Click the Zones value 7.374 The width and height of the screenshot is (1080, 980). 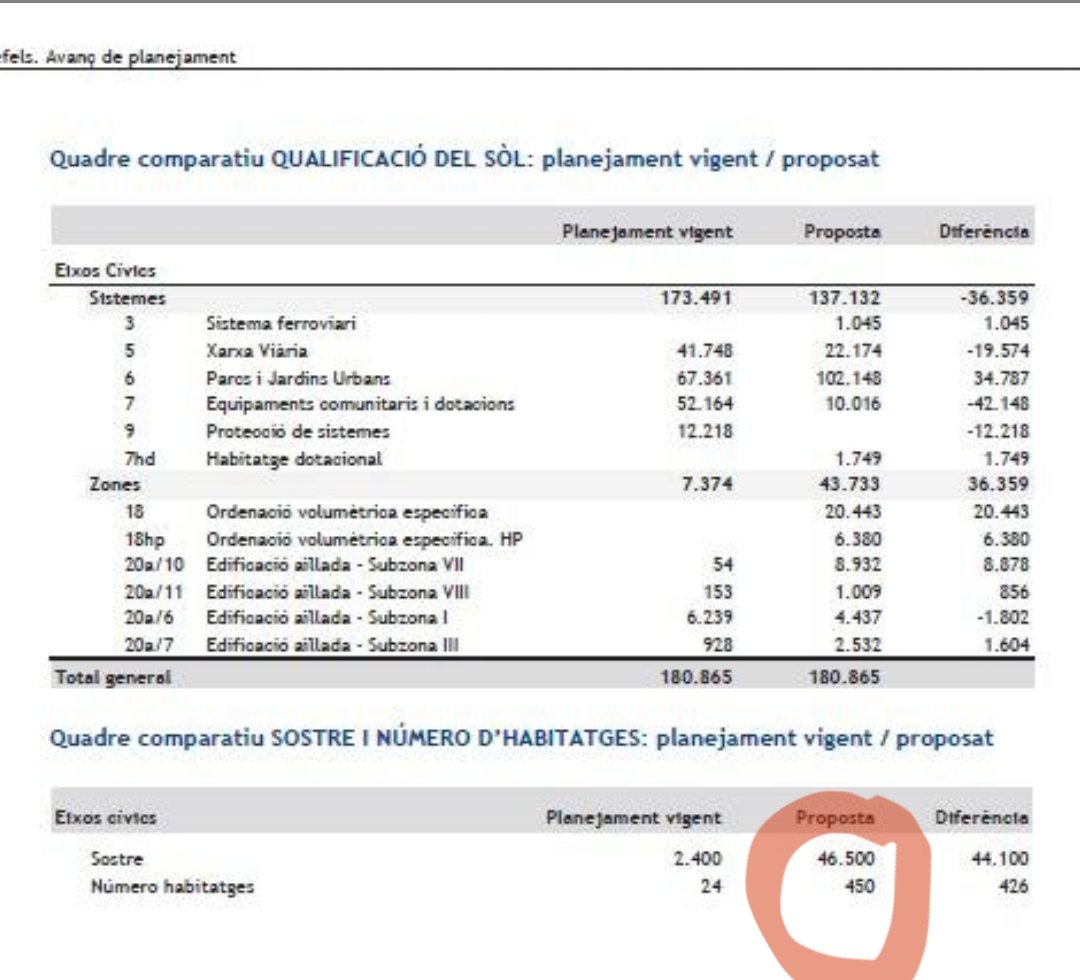point(707,485)
